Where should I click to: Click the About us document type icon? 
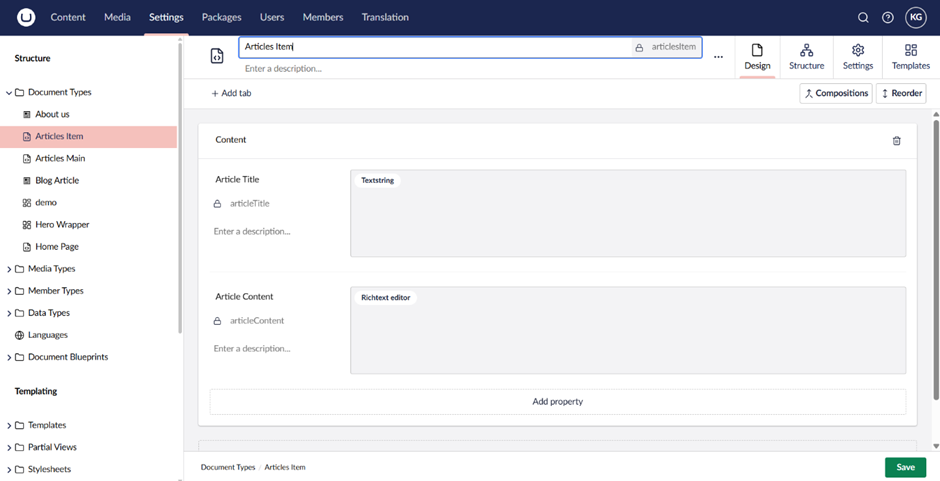pos(26,115)
